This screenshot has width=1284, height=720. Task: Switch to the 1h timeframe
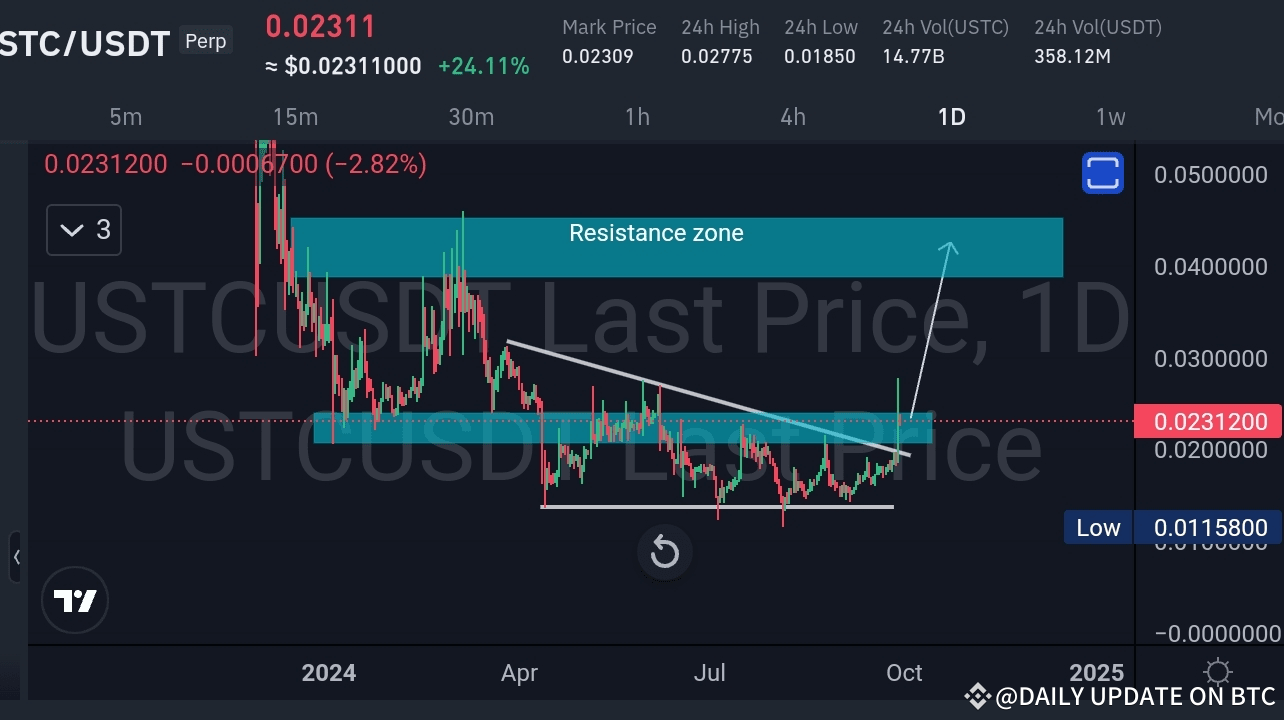point(637,117)
